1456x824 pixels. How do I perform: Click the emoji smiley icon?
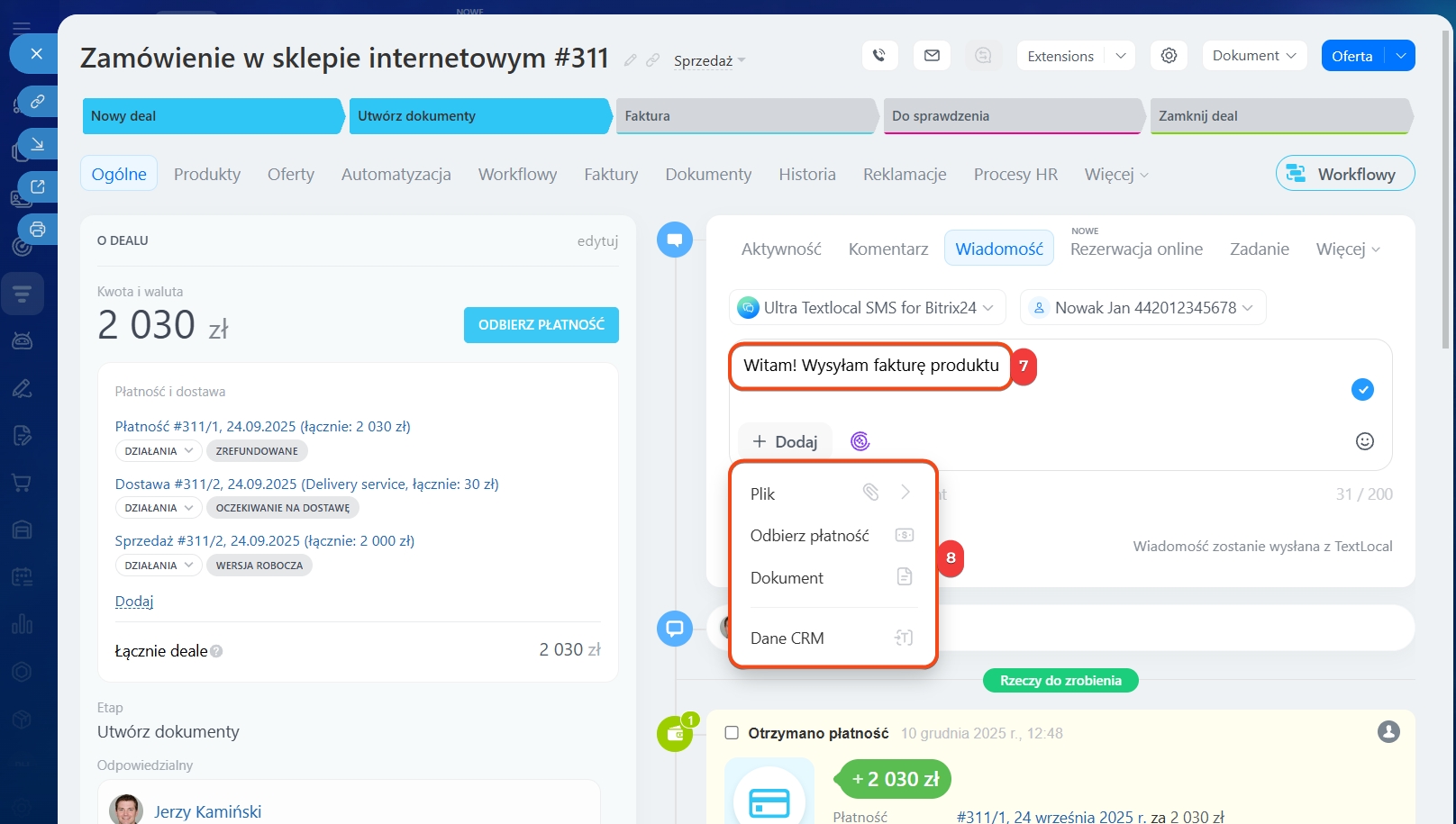[x=1364, y=441]
